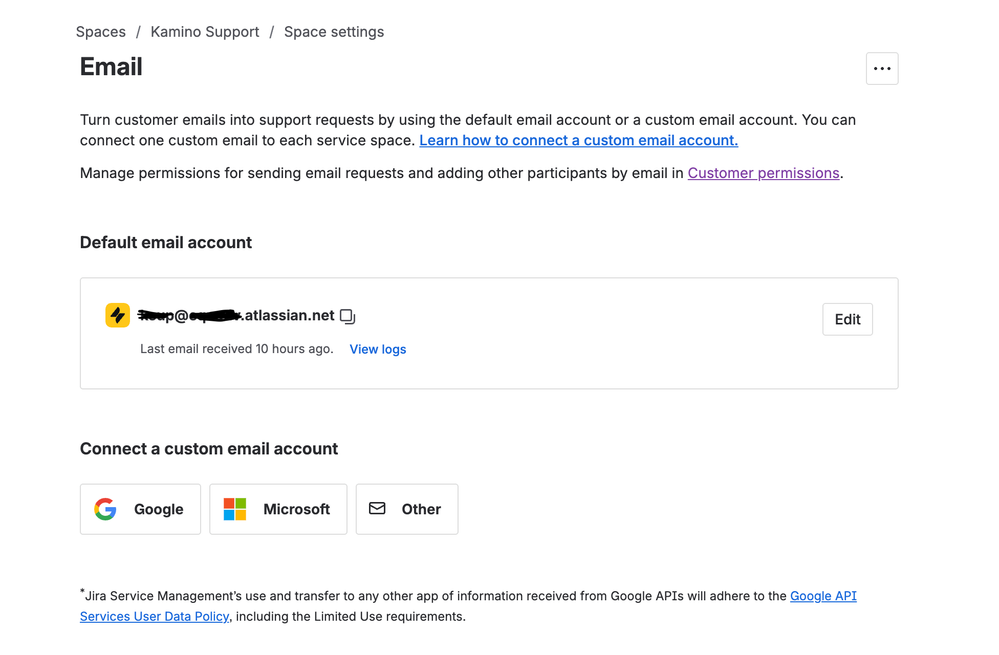Open View logs link
999x655 pixels.
[x=377, y=349]
